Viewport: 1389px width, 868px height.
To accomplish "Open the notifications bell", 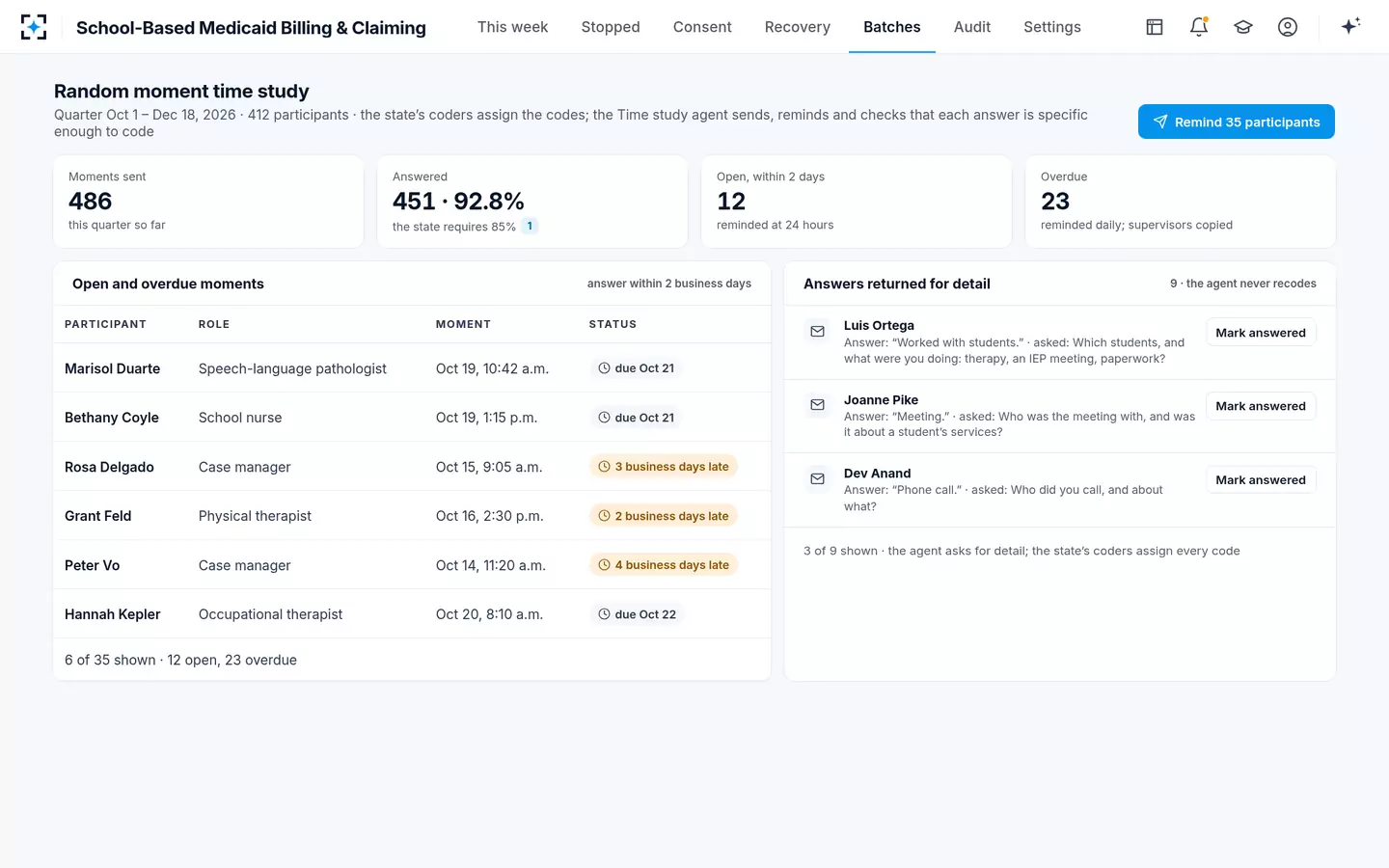I will pos(1199,27).
